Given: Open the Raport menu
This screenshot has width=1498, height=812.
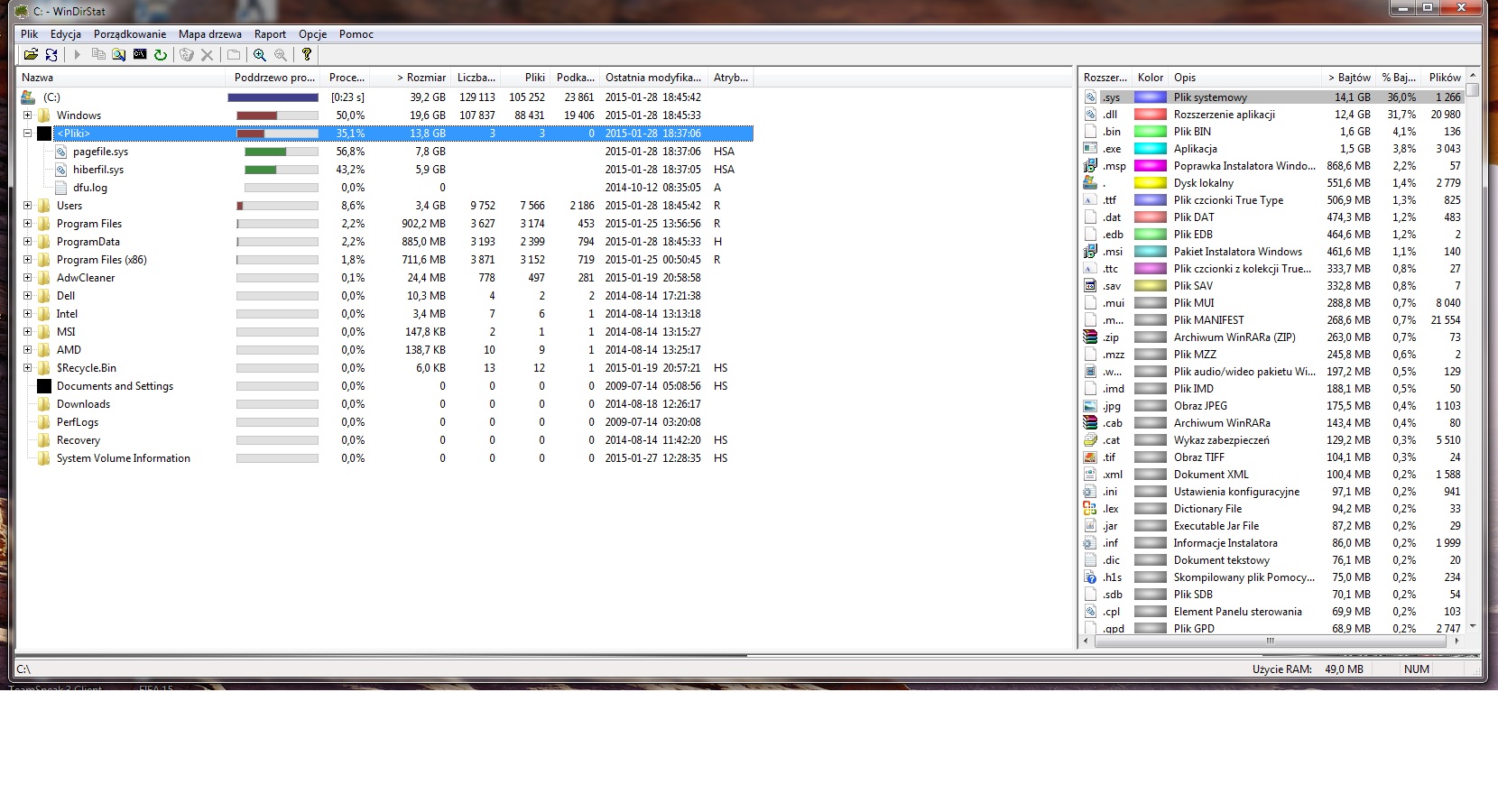Looking at the screenshot, I should coord(271,34).
